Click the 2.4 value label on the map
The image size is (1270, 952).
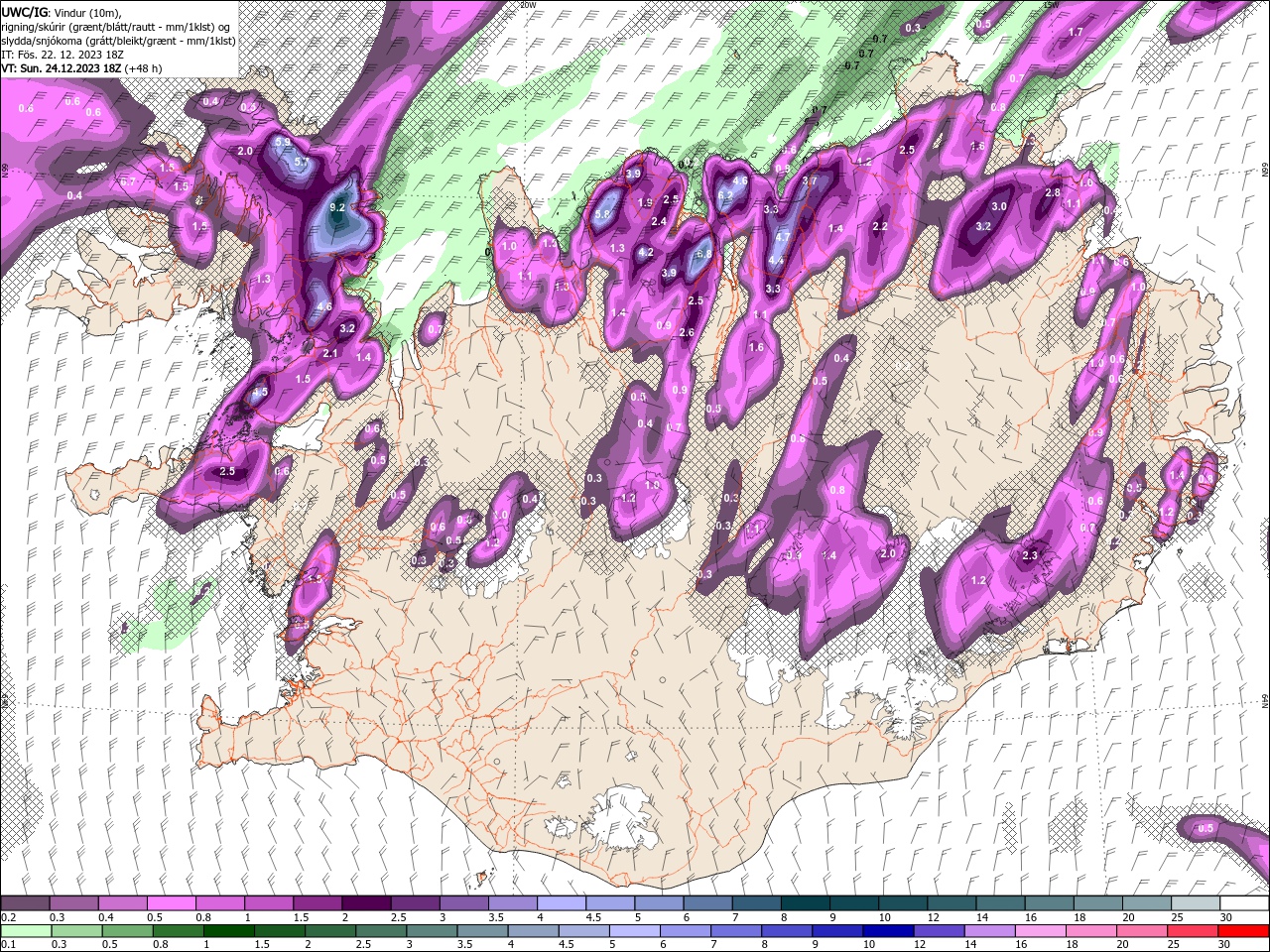tap(659, 221)
